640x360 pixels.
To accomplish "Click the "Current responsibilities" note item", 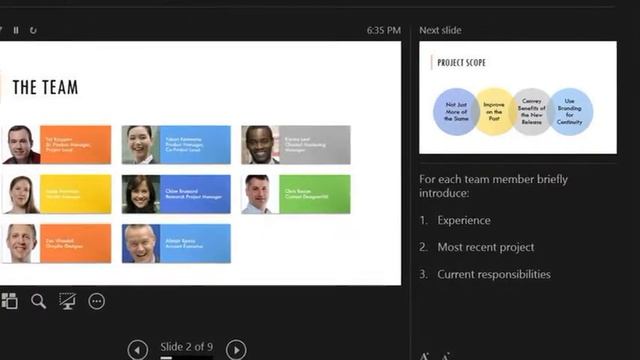I will [x=494, y=274].
